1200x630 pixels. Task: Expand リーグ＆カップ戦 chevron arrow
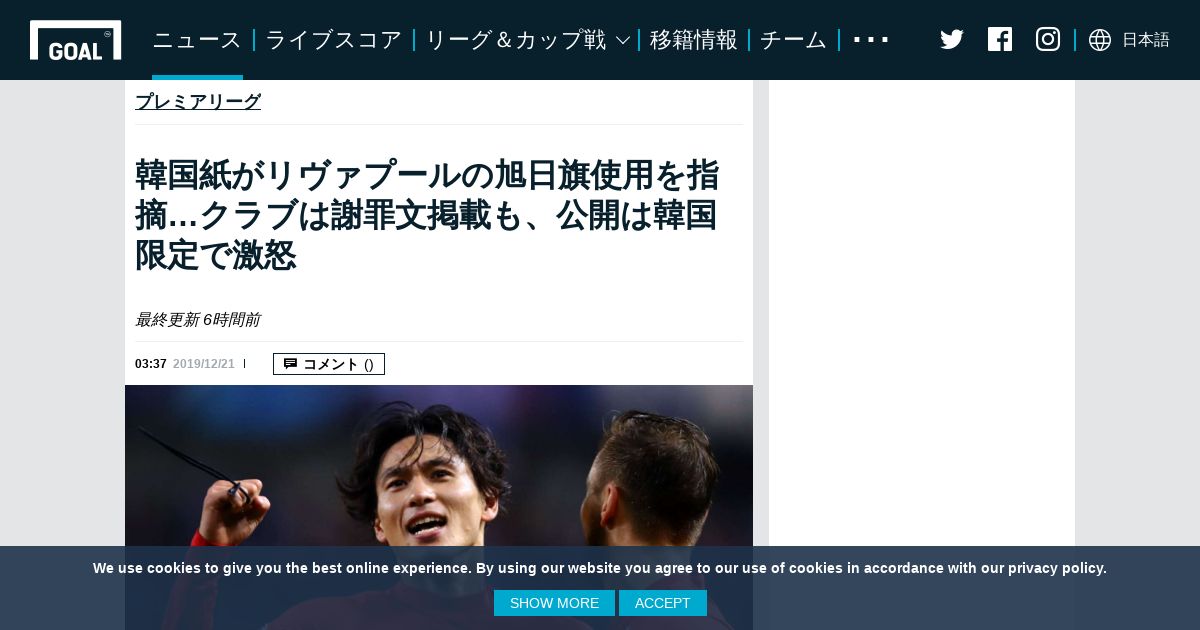pyautogui.click(x=622, y=41)
